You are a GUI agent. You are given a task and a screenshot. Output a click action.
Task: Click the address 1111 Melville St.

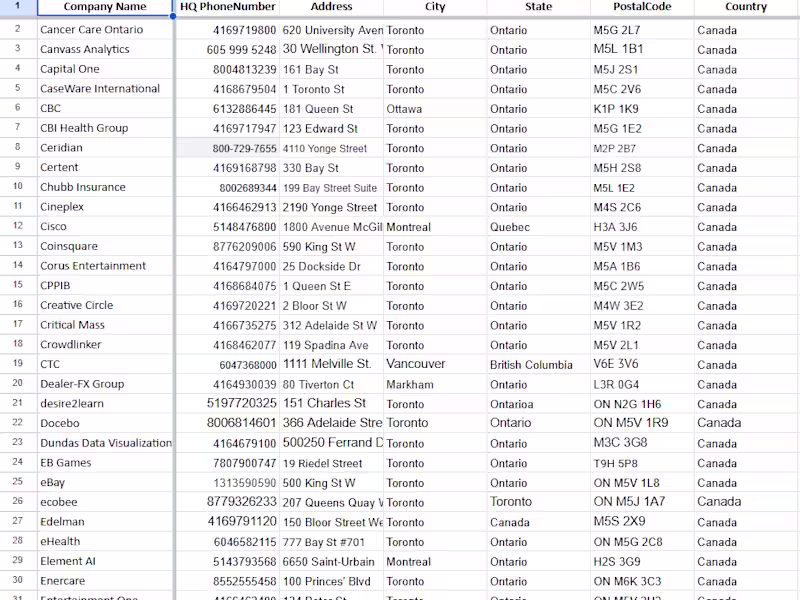(x=332, y=364)
